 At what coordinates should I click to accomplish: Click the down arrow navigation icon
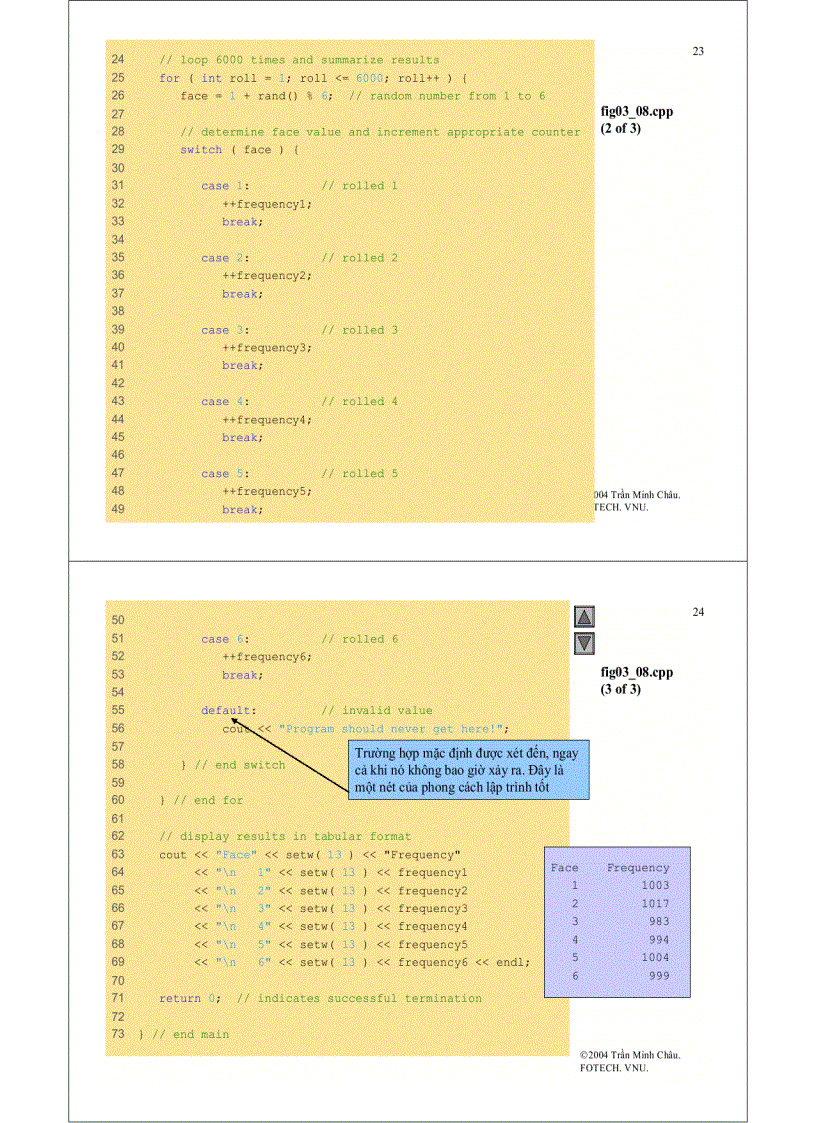pyautogui.click(x=585, y=643)
